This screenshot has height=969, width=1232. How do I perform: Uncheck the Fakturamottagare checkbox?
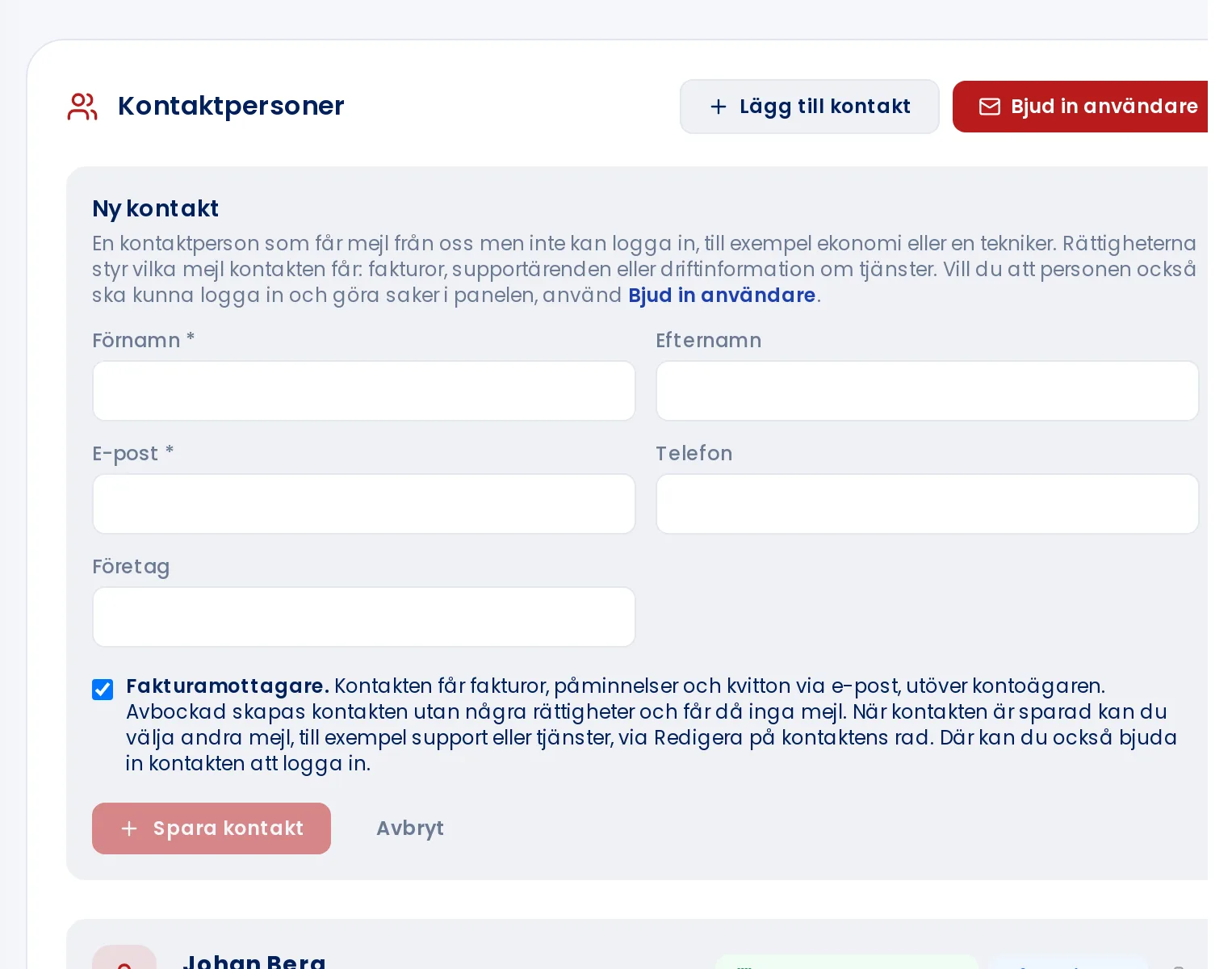click(x=103, y=690)
